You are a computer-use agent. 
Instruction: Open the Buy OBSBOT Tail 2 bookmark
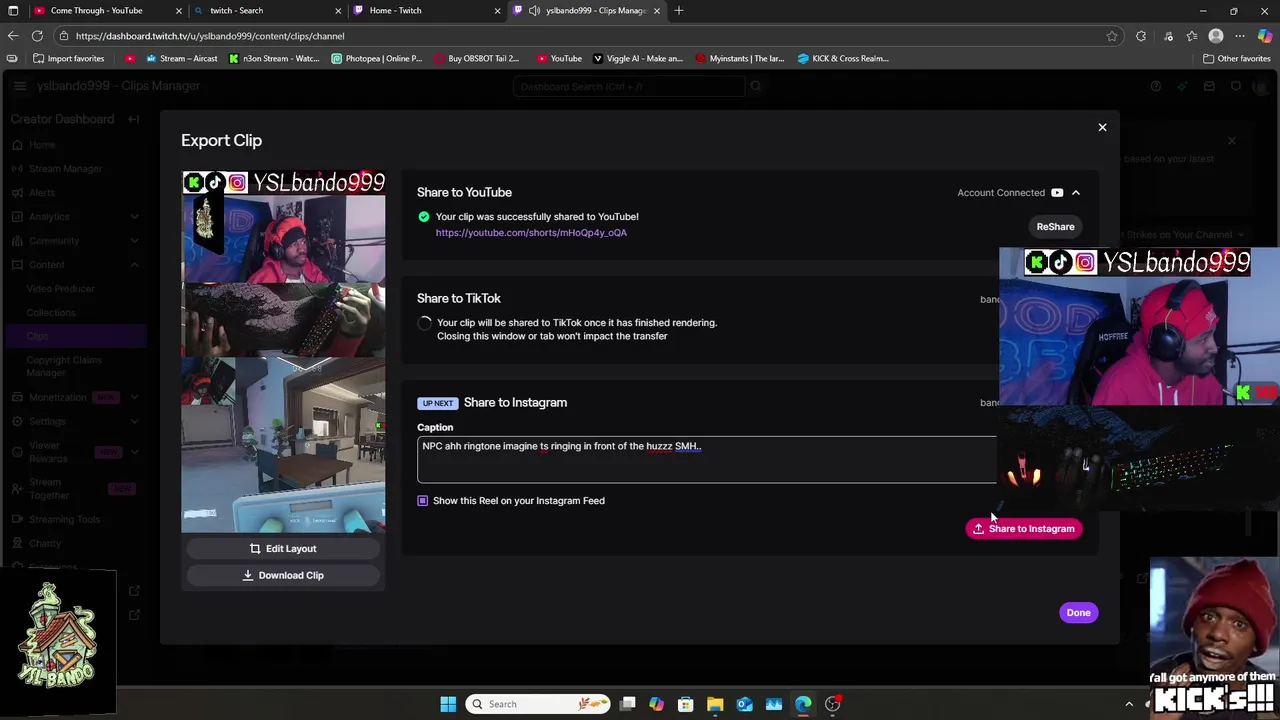477,59
